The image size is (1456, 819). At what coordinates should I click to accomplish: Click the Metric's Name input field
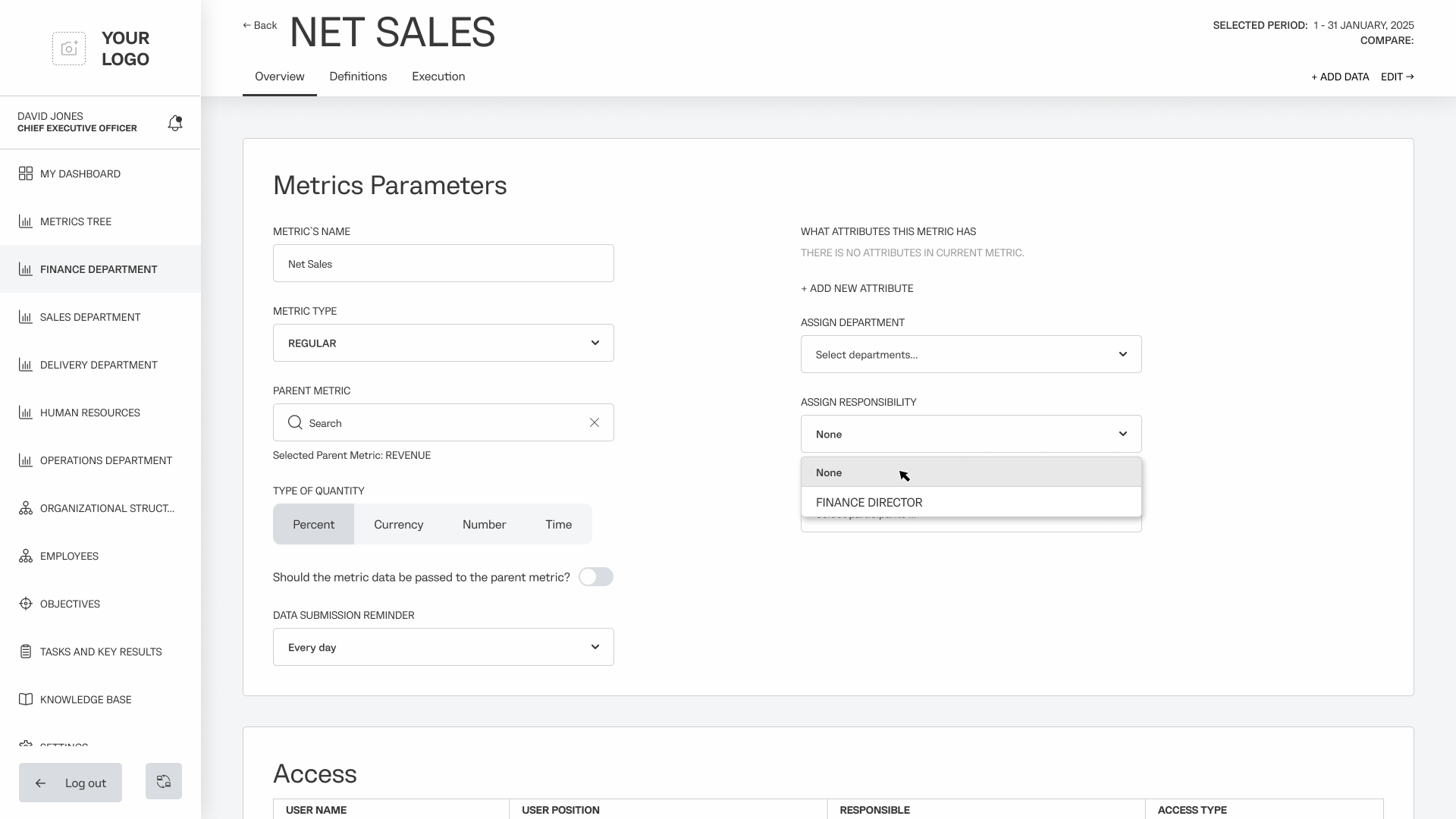(x=444, y=263)
